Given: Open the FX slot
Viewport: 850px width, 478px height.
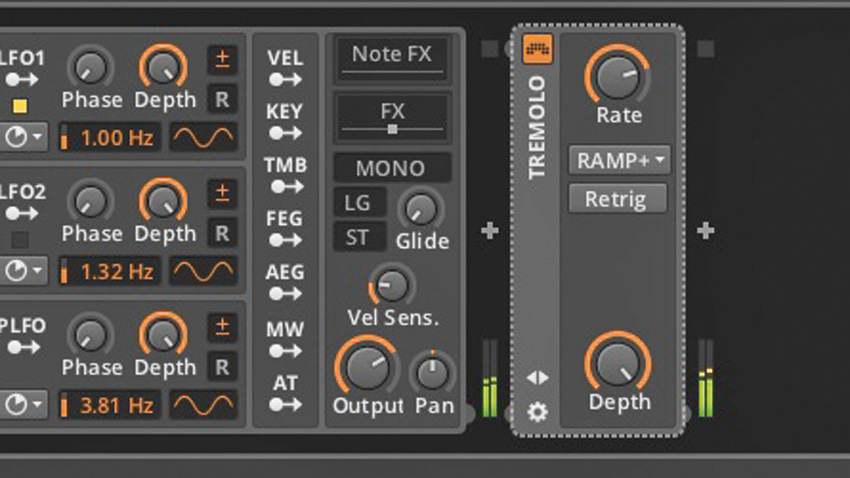Looking at the screenshot, I should pos(392,118).
